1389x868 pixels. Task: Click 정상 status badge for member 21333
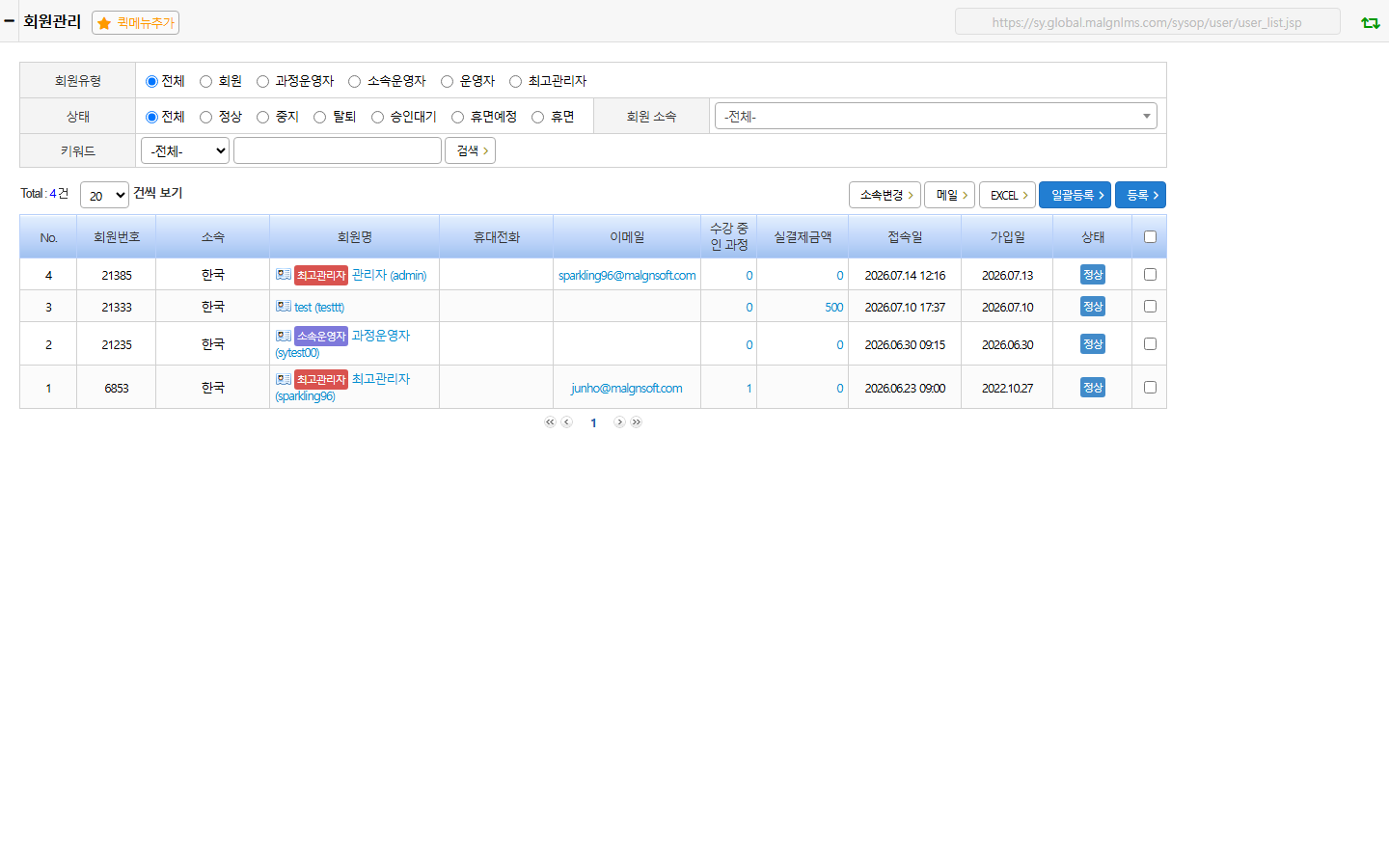[1093, 307]
